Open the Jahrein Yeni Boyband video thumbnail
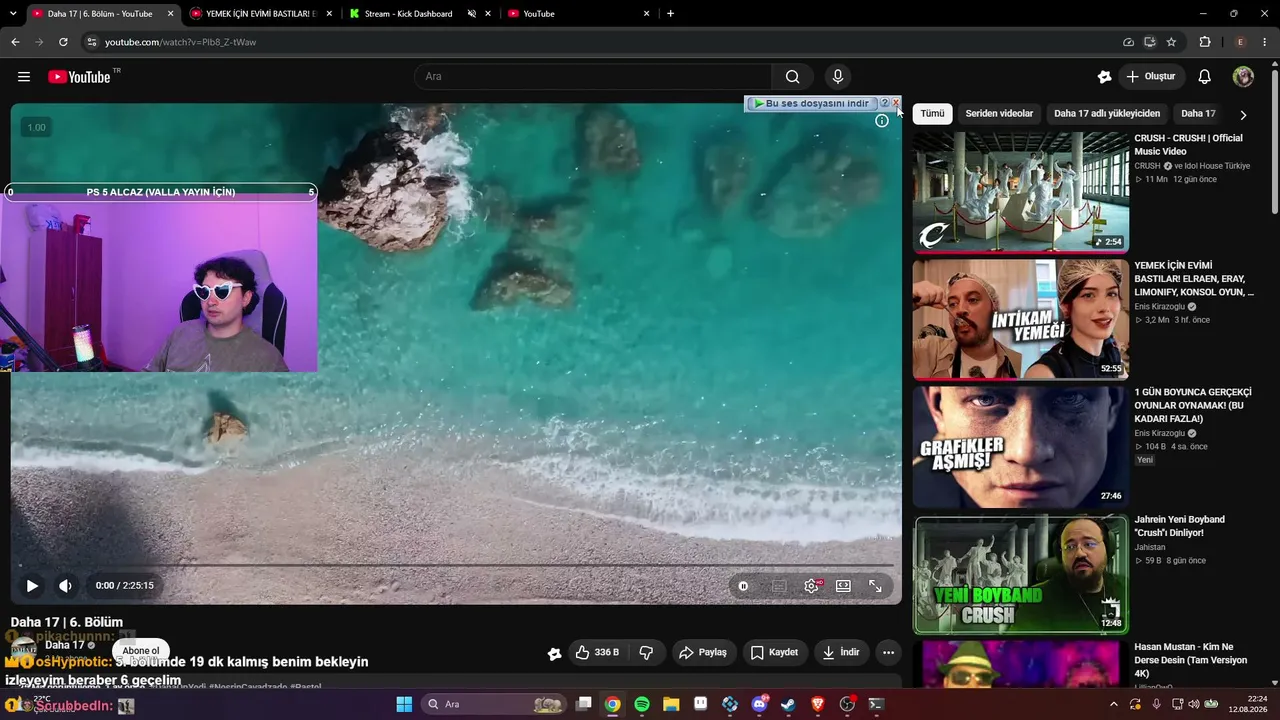The width and height of the screenshot is (1280, 720). pos(1021,575)
